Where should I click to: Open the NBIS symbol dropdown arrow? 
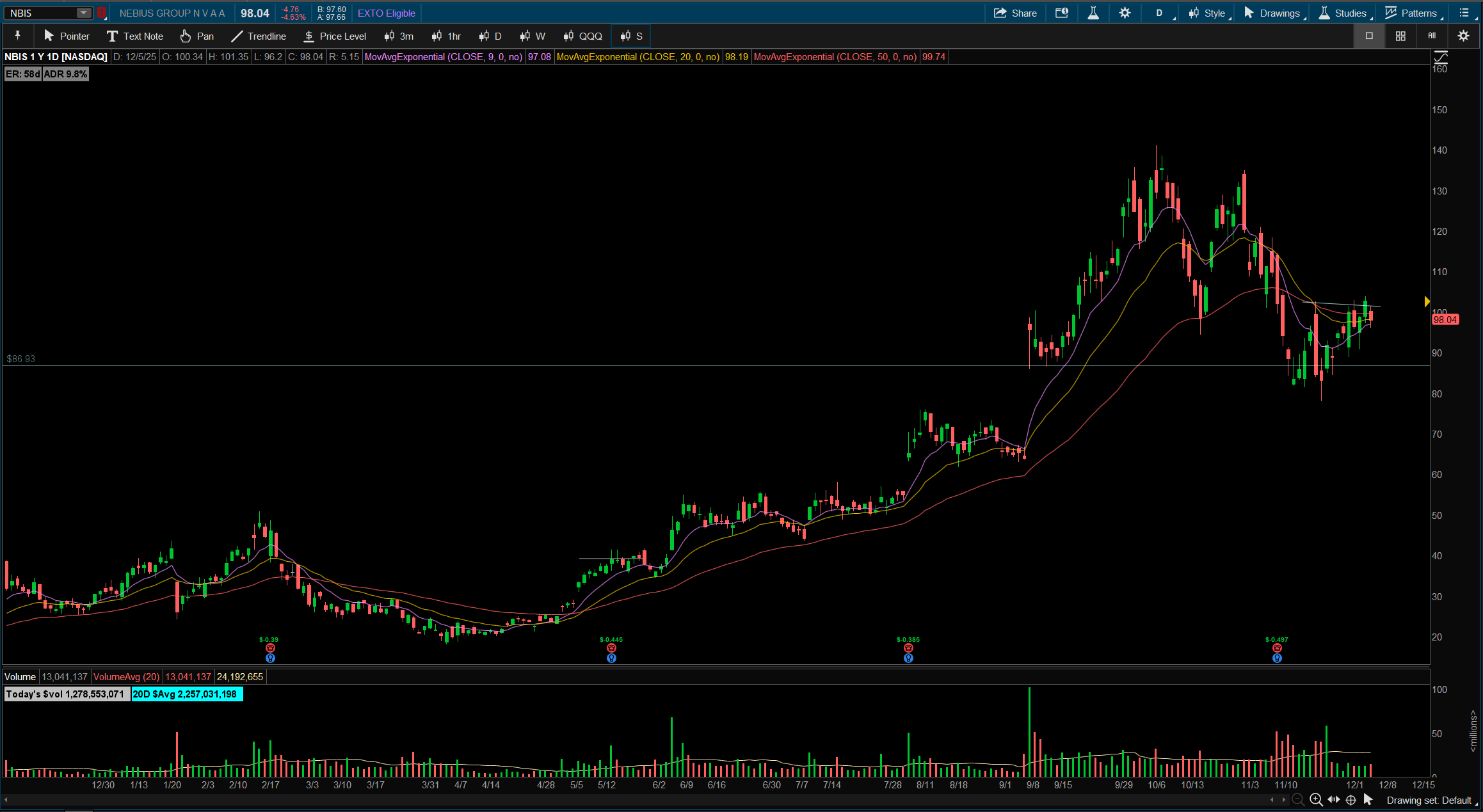[83, 13]
